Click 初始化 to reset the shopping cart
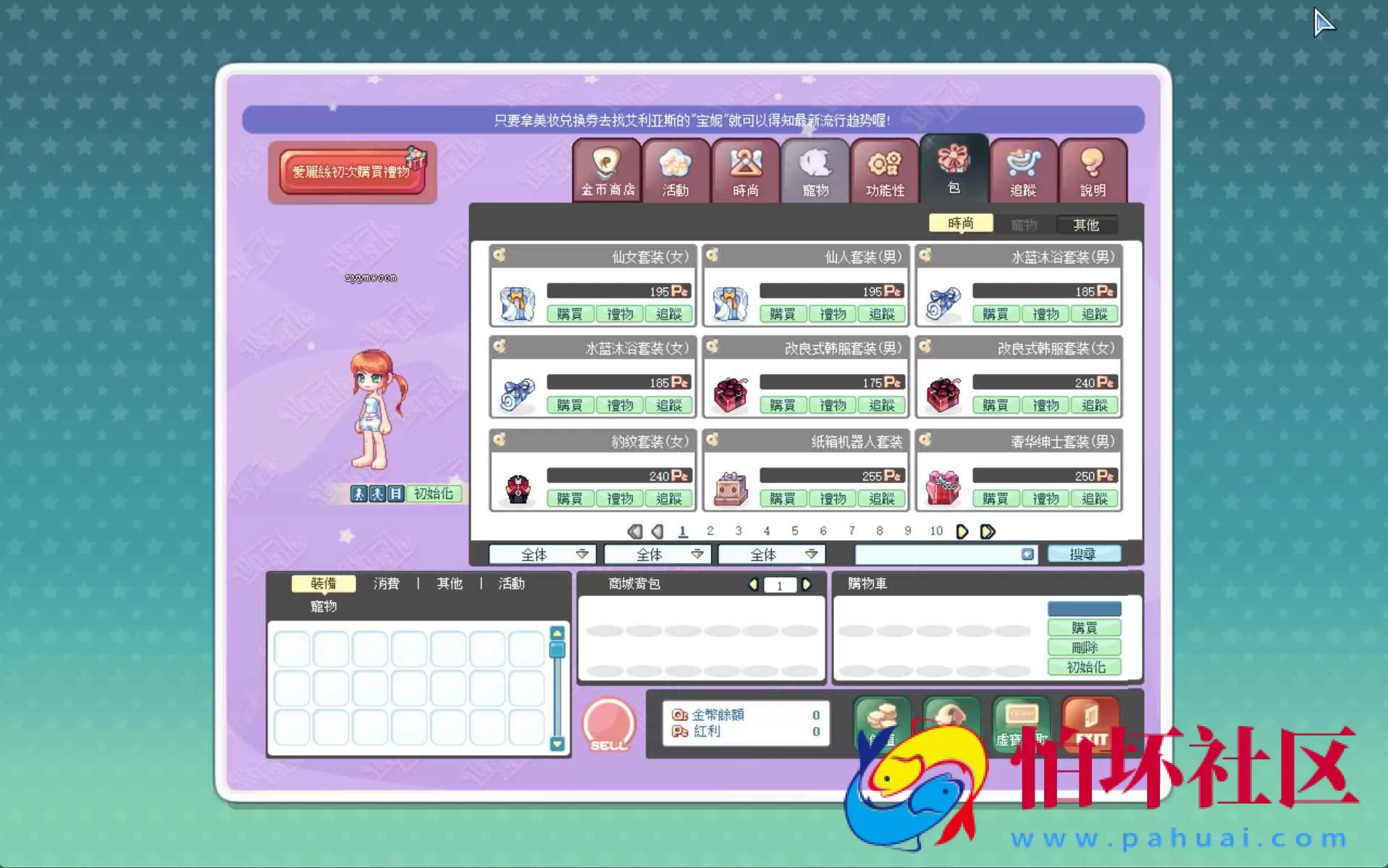 point(1084,666)
